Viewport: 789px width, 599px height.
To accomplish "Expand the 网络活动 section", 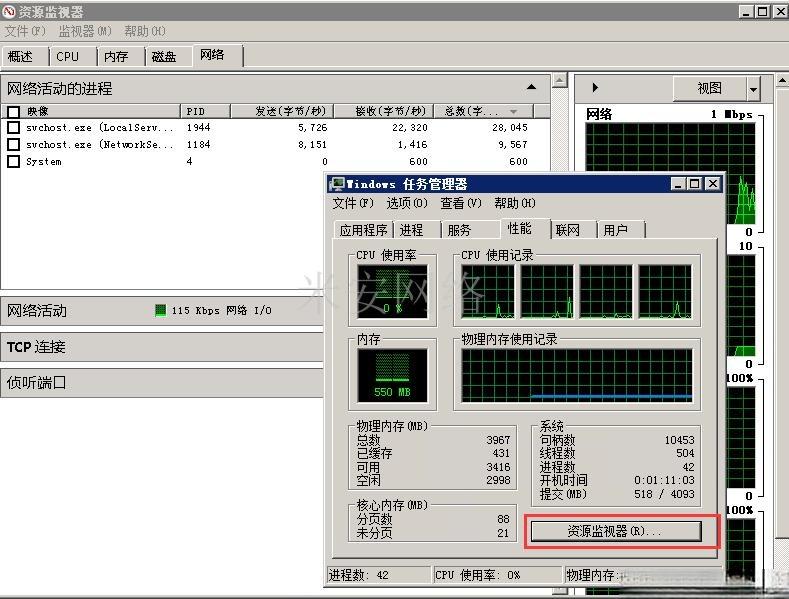I will coord(162,311).
